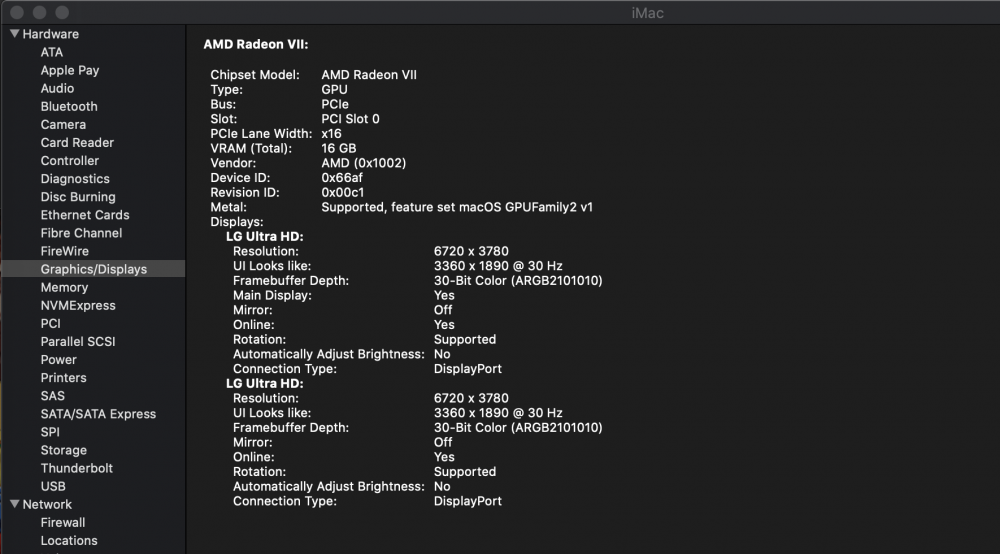1000x554 pixels.
Task: Select NVMExpress in the sidebar
Action: pos(78,305)
